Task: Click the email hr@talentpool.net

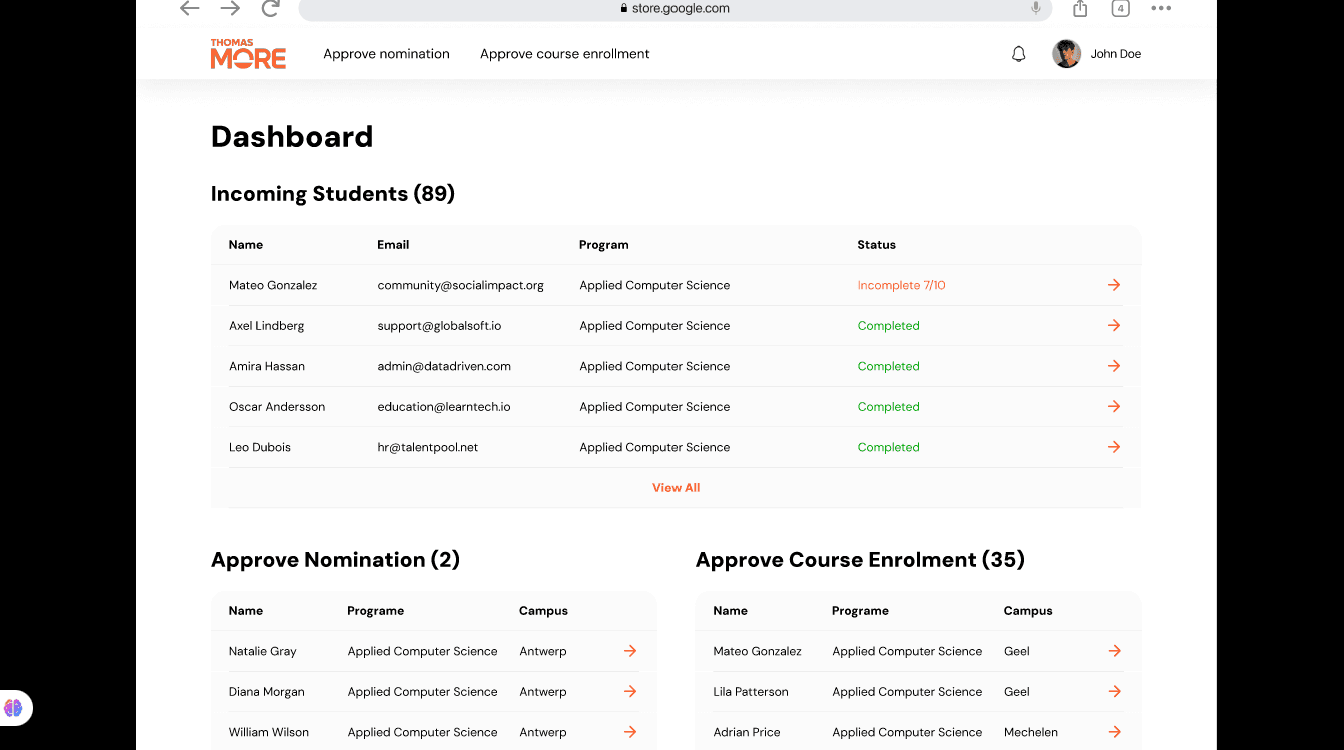Action: pos(427,447)
